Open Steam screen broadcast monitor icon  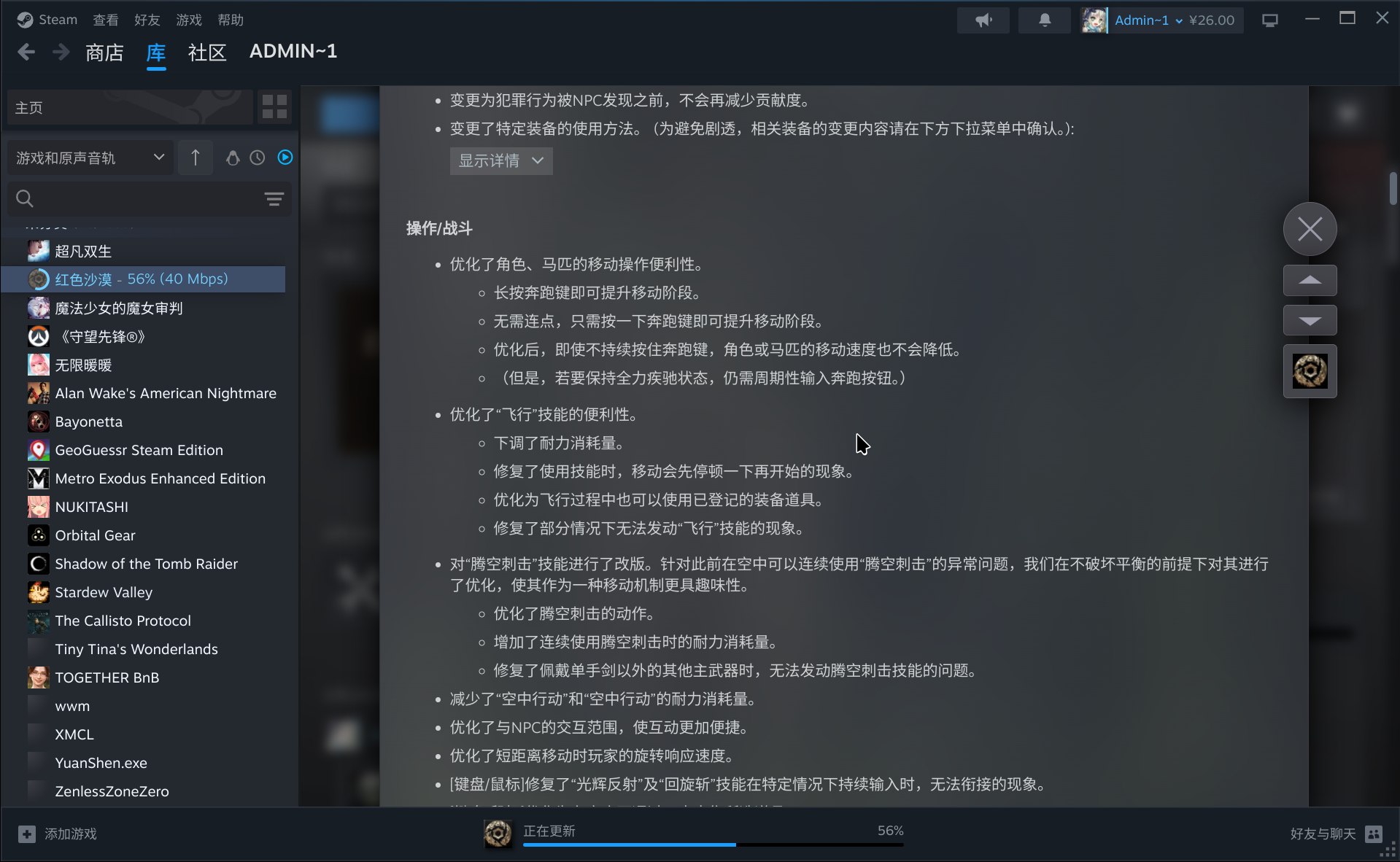[x=1269, y=20]
